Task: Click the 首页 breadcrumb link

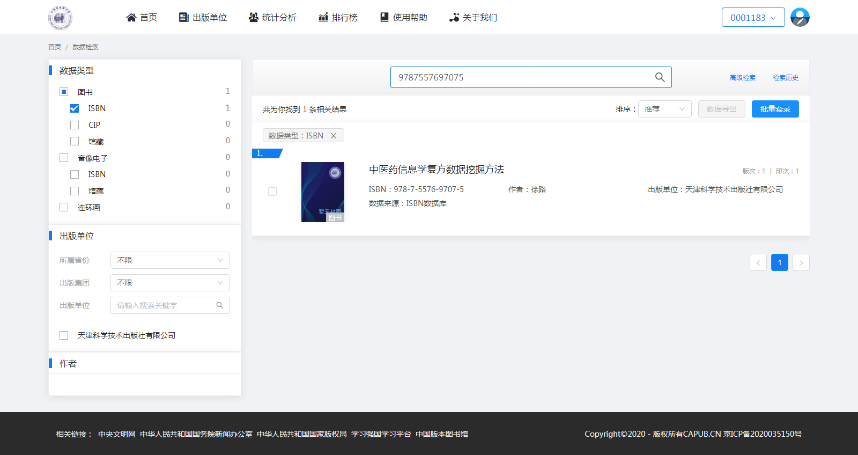Action: (x=55, y=47)
